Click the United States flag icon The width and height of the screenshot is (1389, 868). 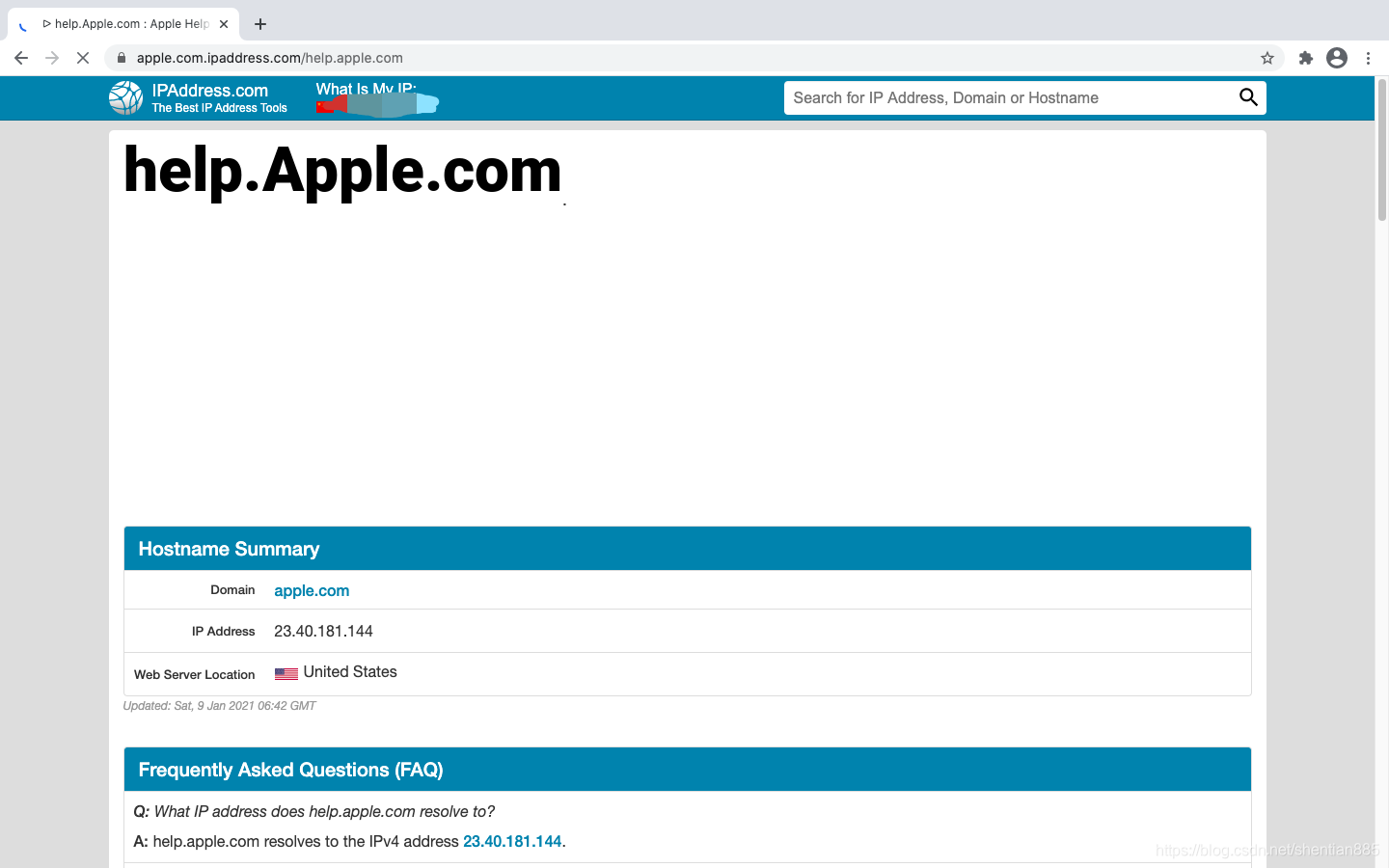tap(286, 673)
